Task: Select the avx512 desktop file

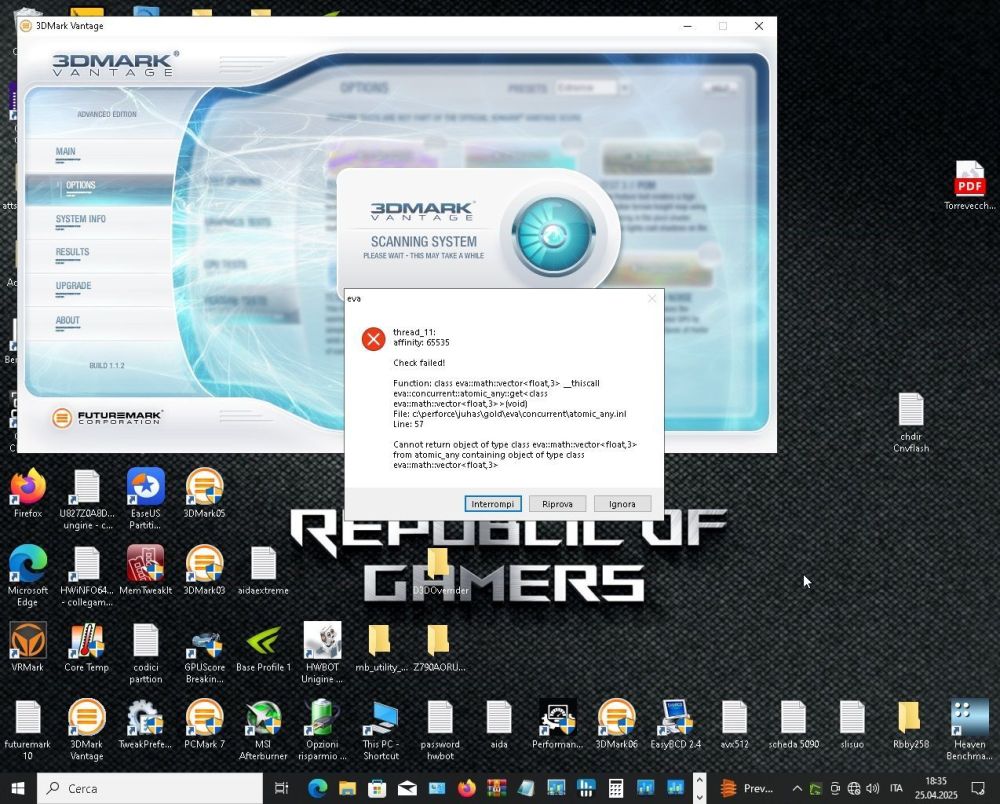Action: 734,724
